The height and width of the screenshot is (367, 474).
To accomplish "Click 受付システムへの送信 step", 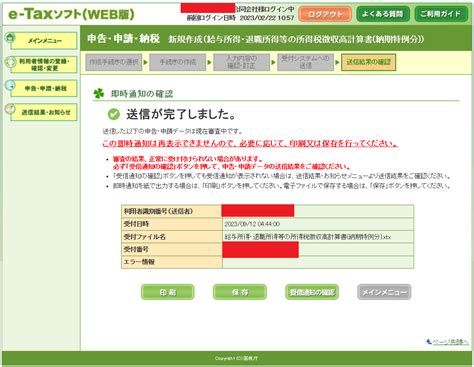I will (305, 62).
